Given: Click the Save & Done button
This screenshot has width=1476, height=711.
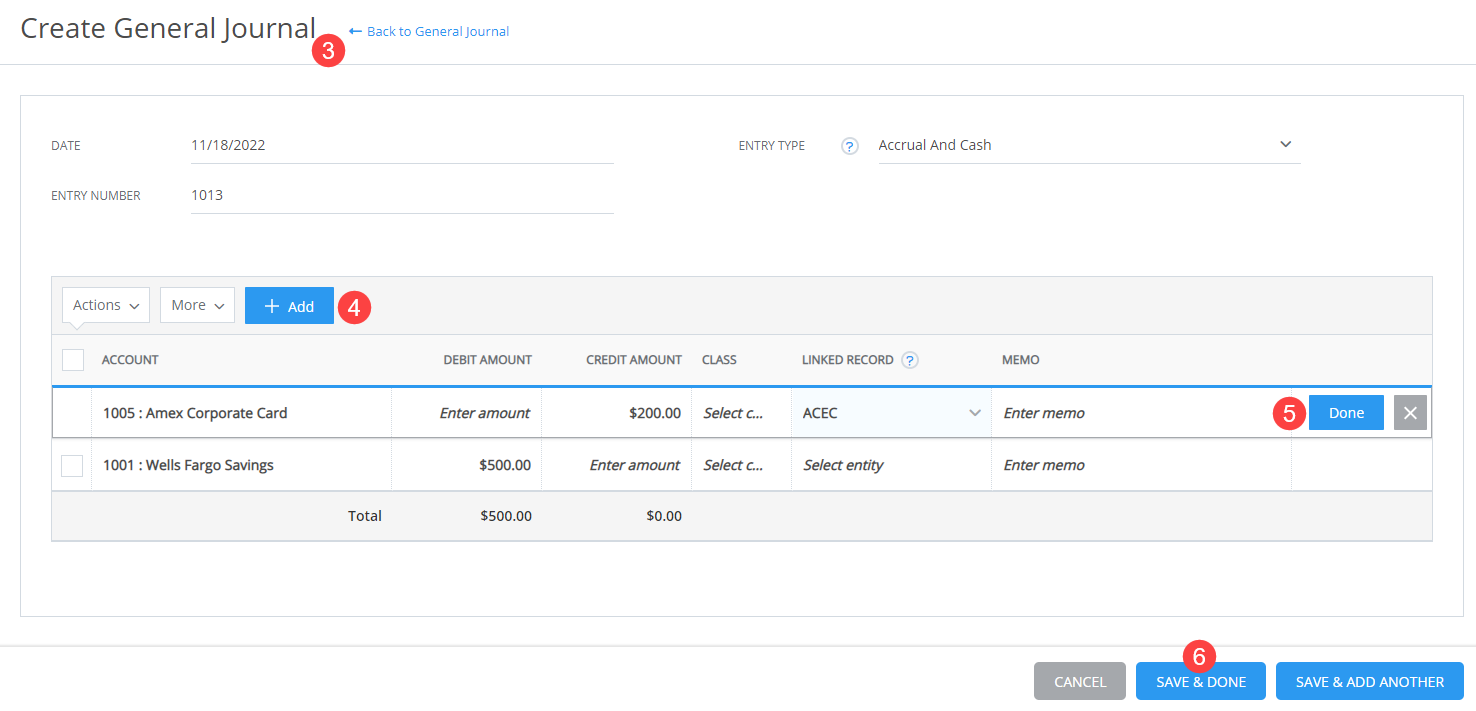Looking at the screenshot, I should 1200,682.
